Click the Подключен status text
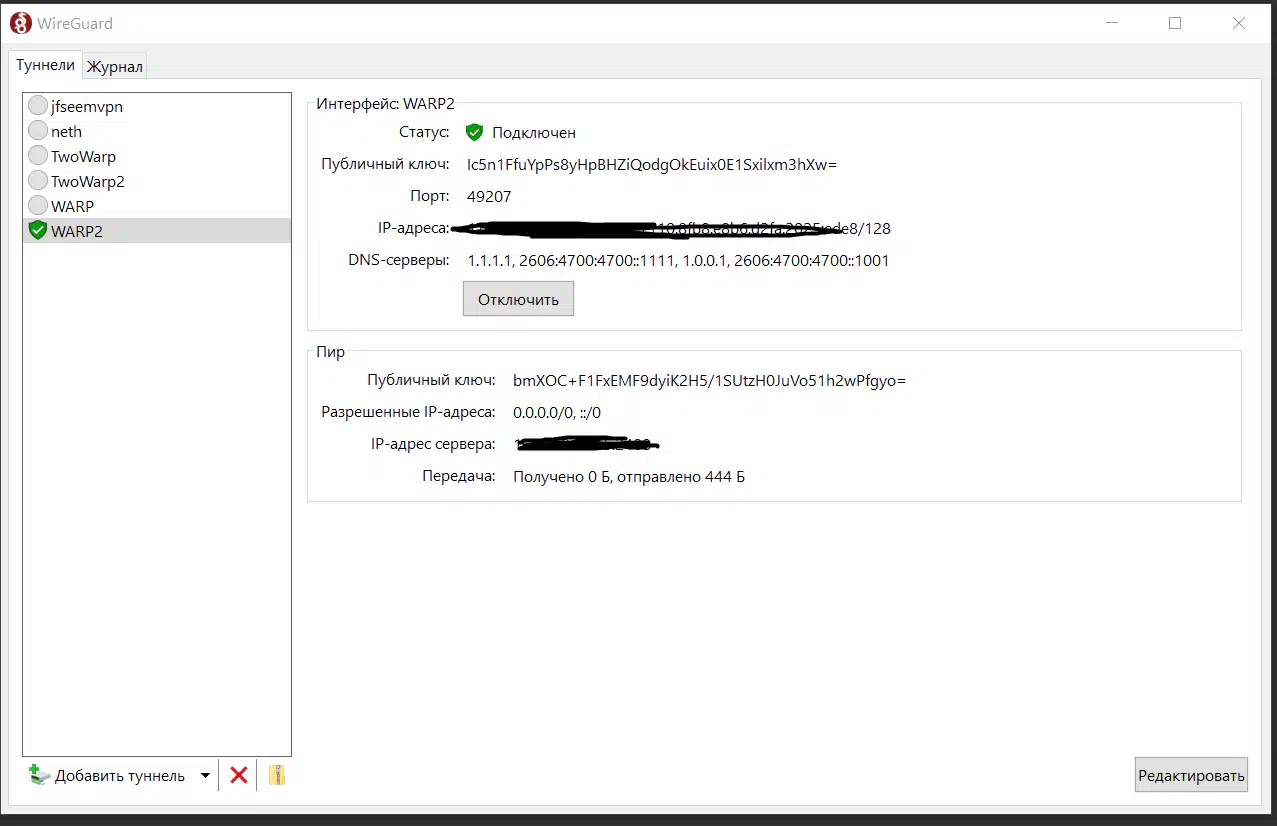Viewport: 1277px width, 826px height. point(534,133)
